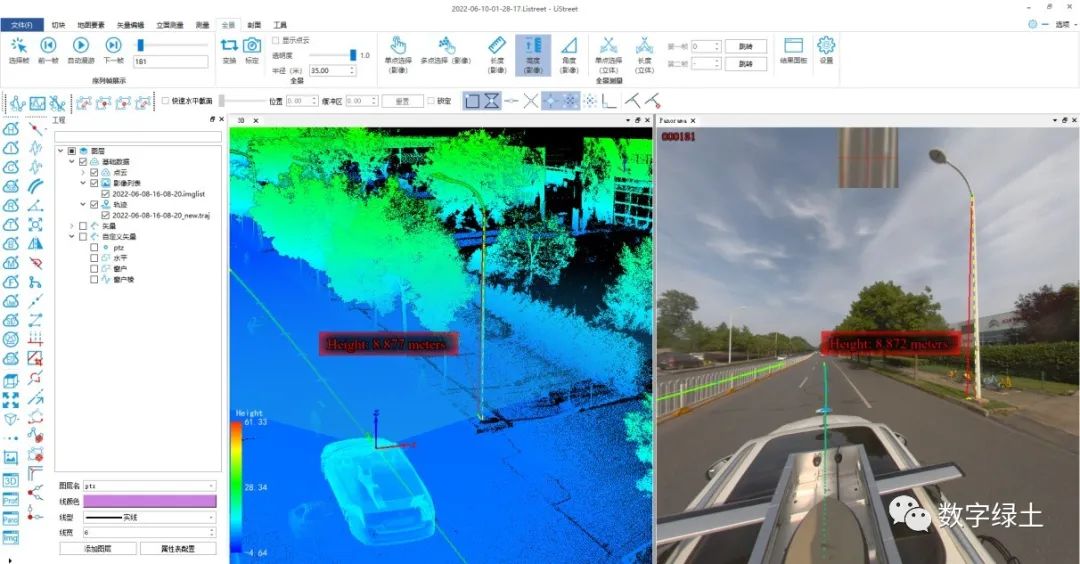Click the 变换 transform icon
The width and height of the screenshot is (1080, 564).
pyautogui.click(x=229, y=45)
